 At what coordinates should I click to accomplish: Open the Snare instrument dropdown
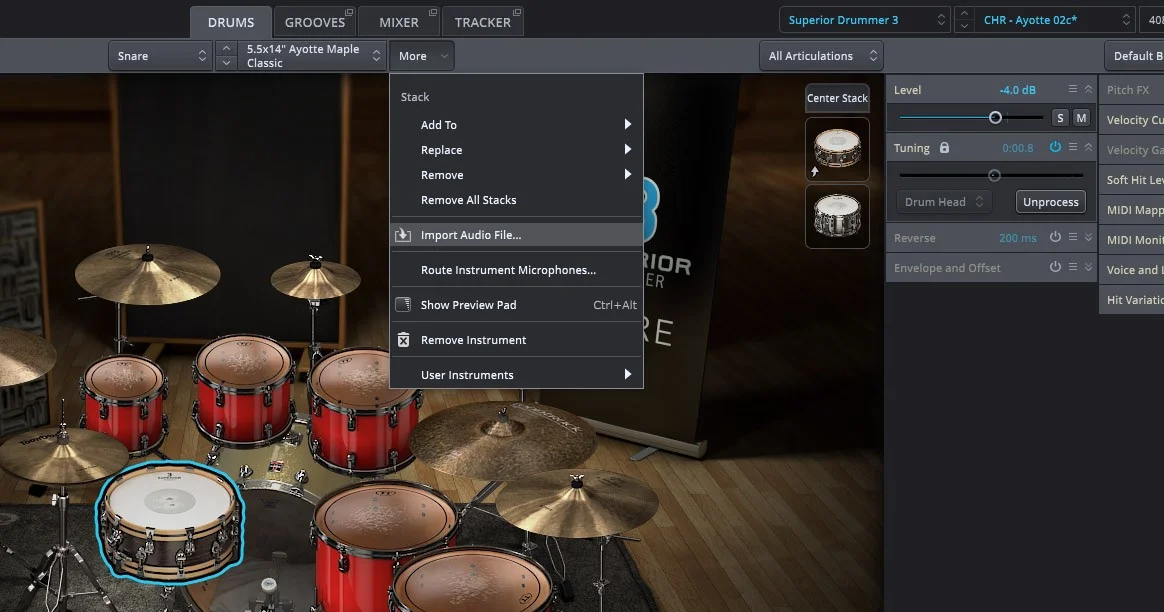160,56
